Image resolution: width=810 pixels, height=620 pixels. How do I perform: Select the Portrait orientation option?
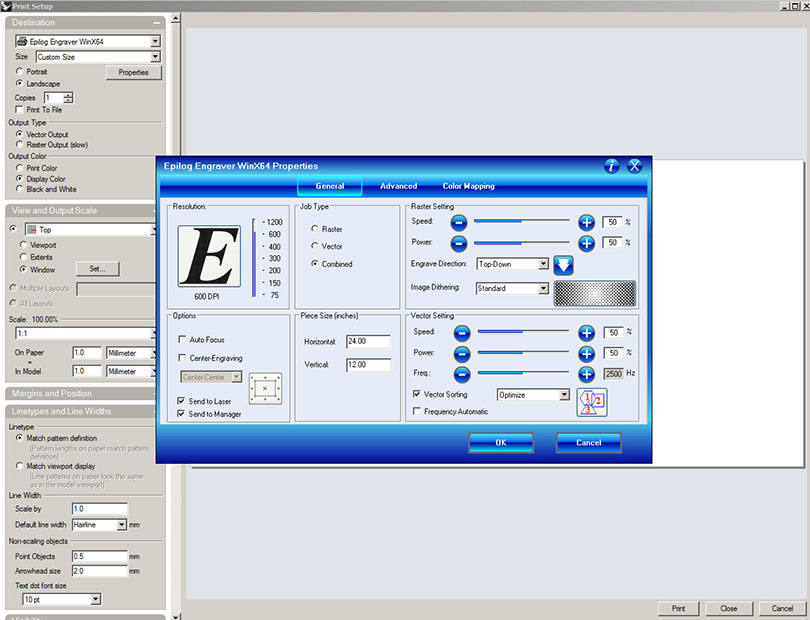20,71
